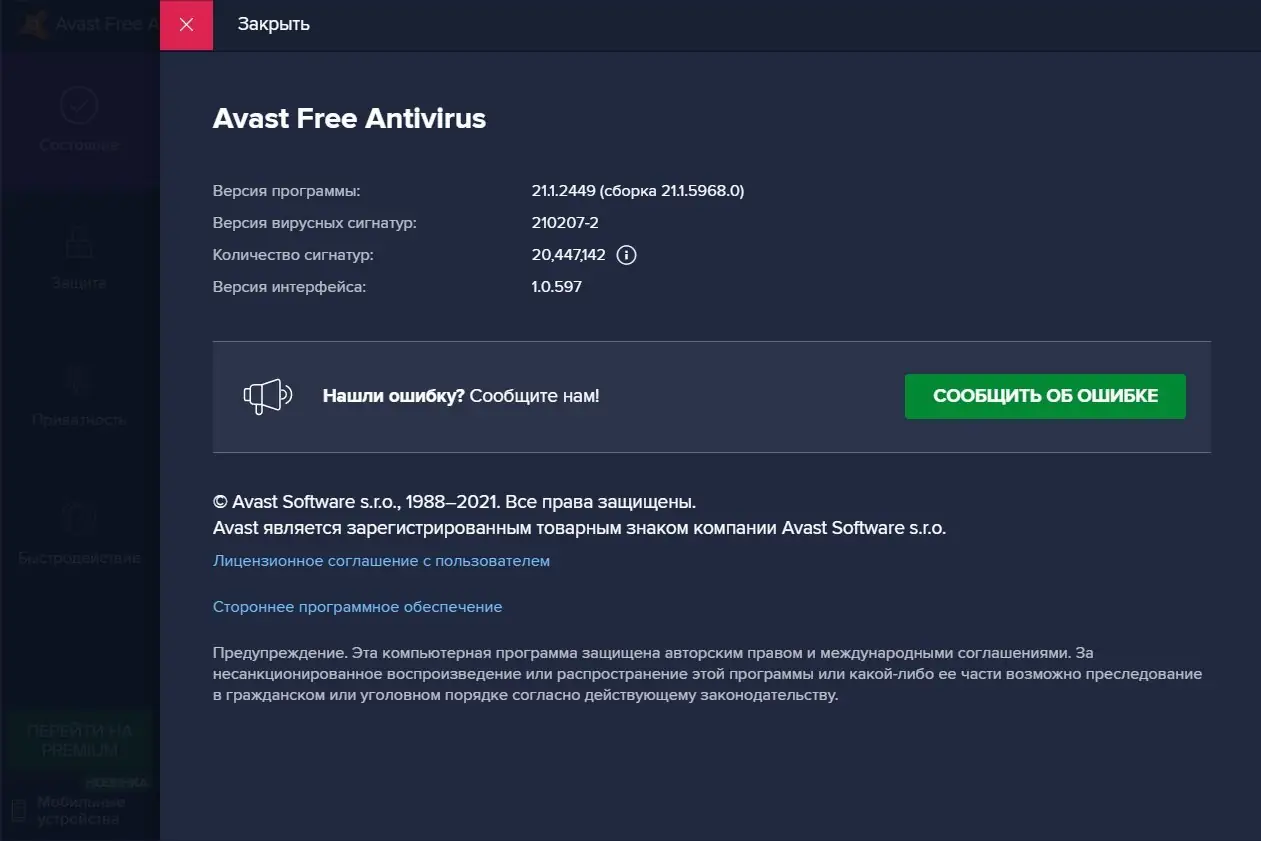1261x841 pixels.
Task: Click the Avast Free Antivirus heading
Action: coord(349,118)
